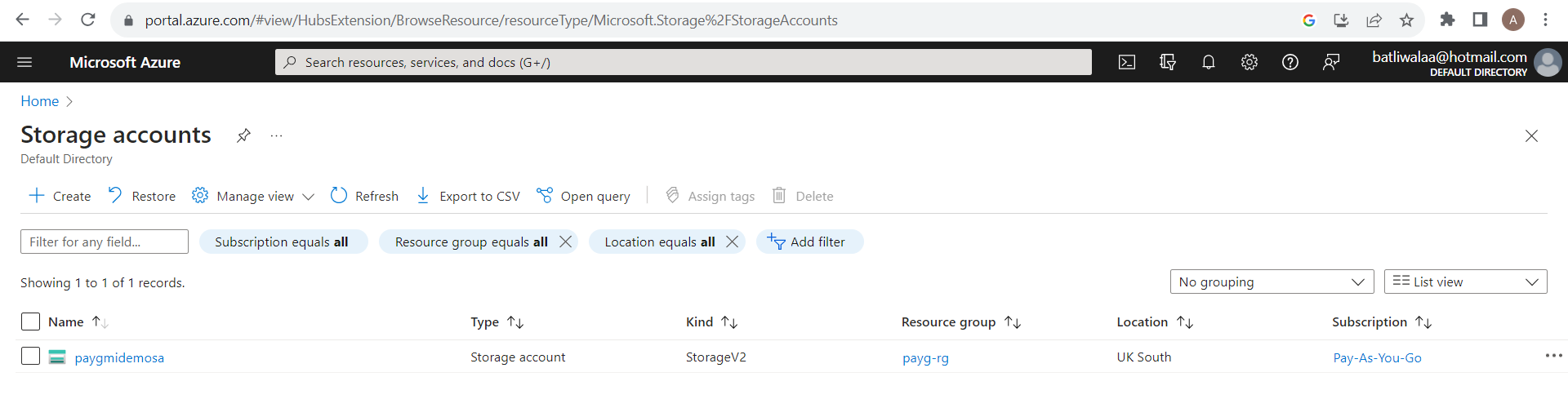Expand the No grouping dropdown
The width and height of the screenshot is (1568, 408).
[1272, 282]
